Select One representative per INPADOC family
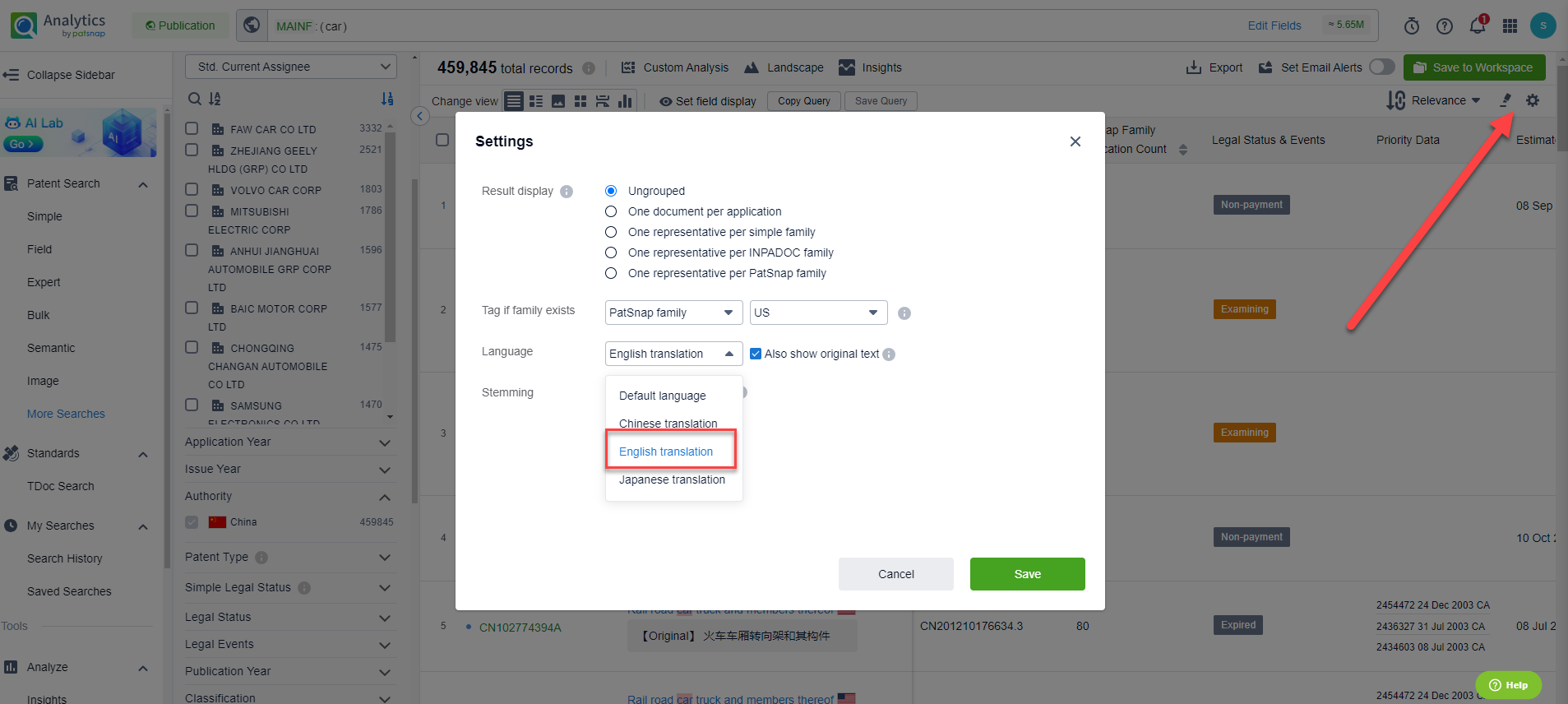Image resolution: width=1568 pixels, height=704 pixels. [611, 252]
